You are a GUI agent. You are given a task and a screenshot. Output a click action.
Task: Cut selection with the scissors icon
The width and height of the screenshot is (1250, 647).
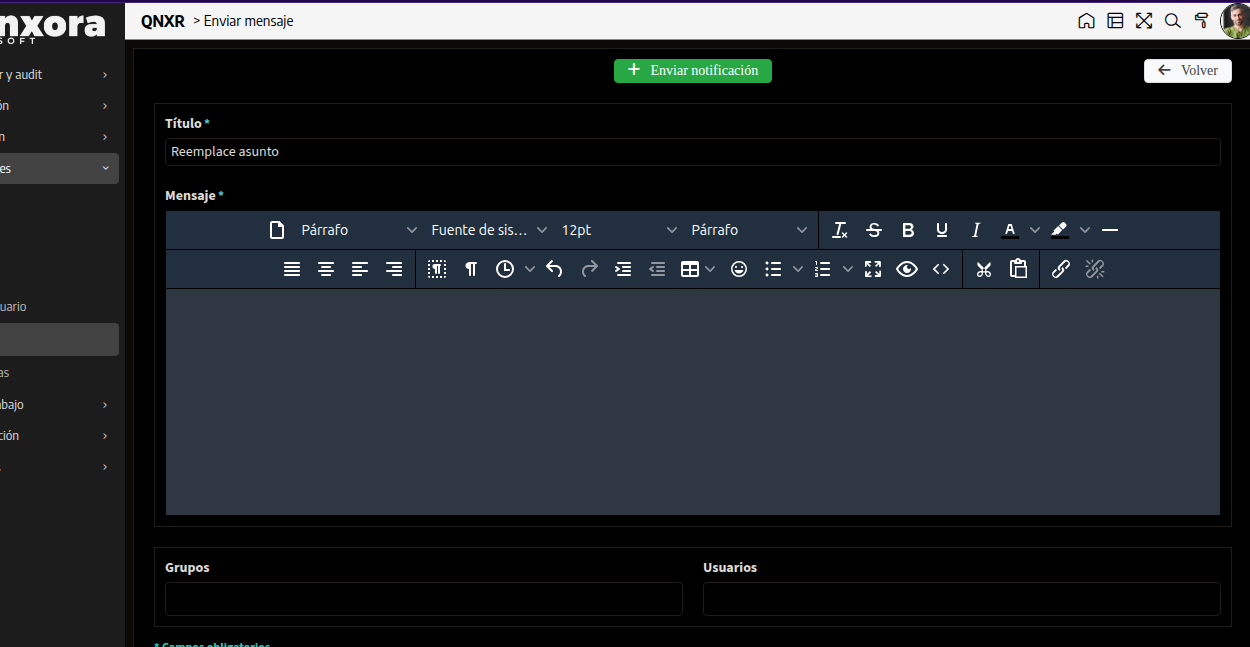point(984,269)
